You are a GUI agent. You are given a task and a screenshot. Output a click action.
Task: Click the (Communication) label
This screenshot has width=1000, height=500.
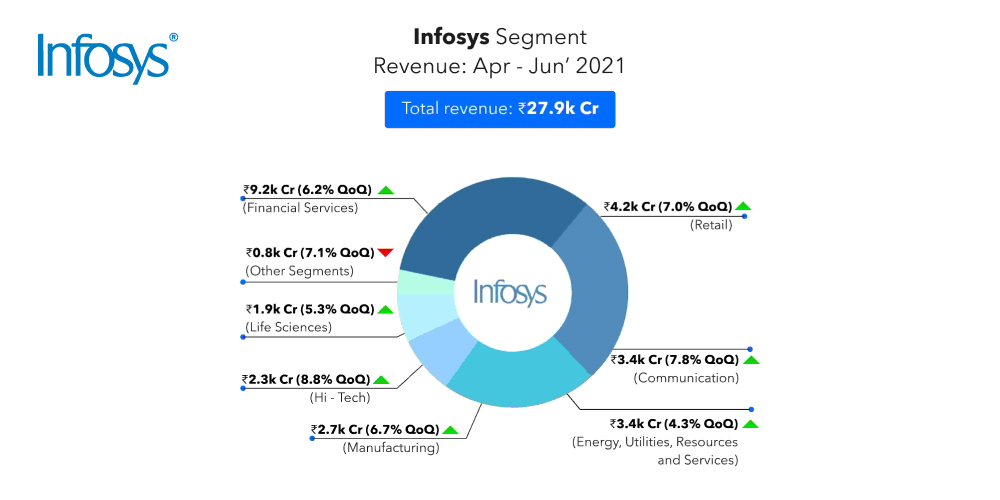coord(686,378)
